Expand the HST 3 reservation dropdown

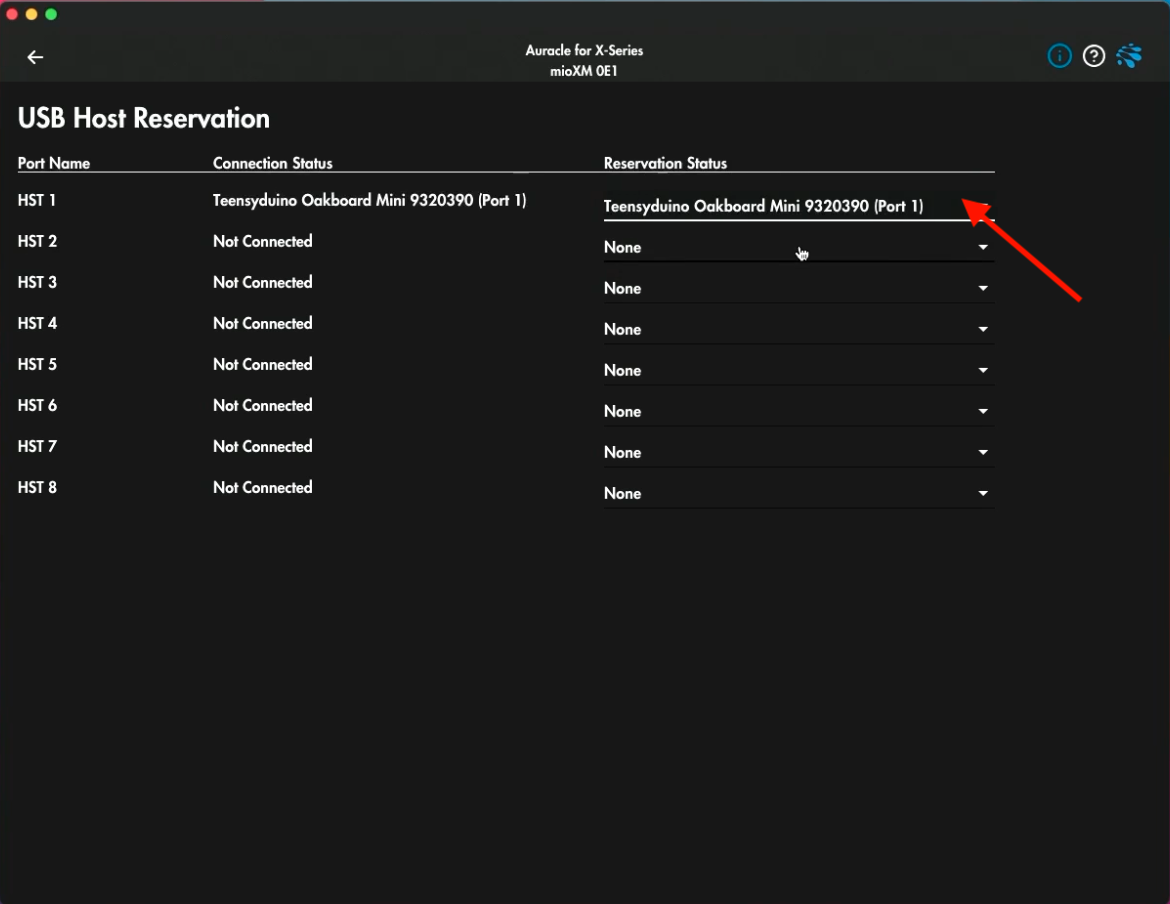click(798, 289)
